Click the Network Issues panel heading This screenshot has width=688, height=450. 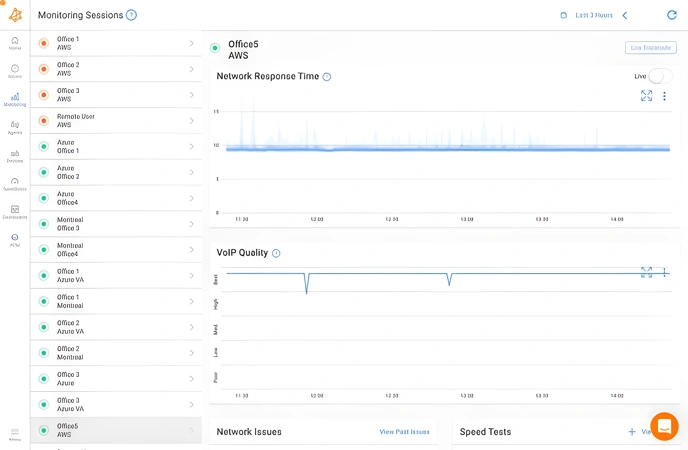pos(249,432)
